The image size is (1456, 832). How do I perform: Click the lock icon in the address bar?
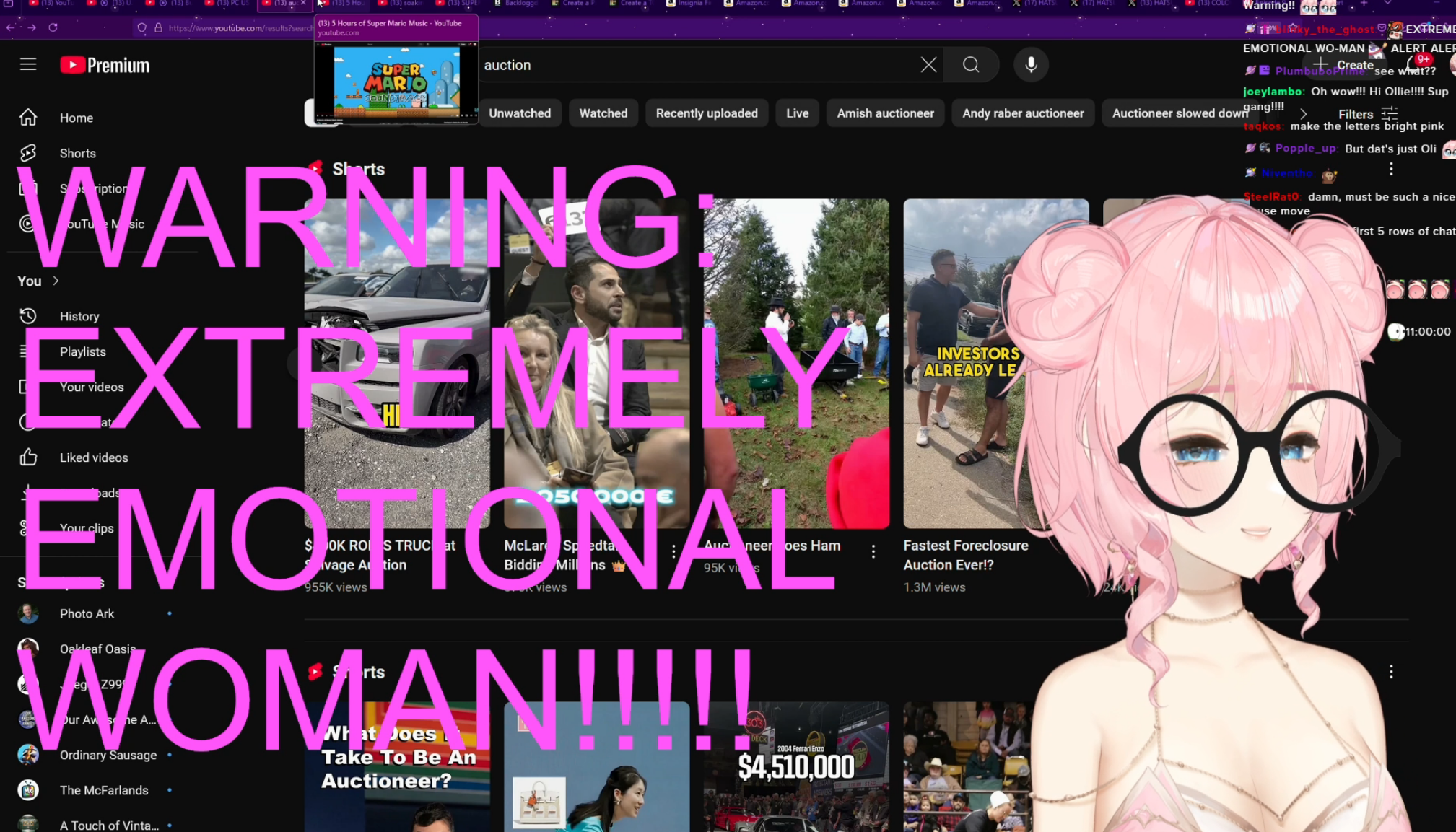tap(158, 28)
